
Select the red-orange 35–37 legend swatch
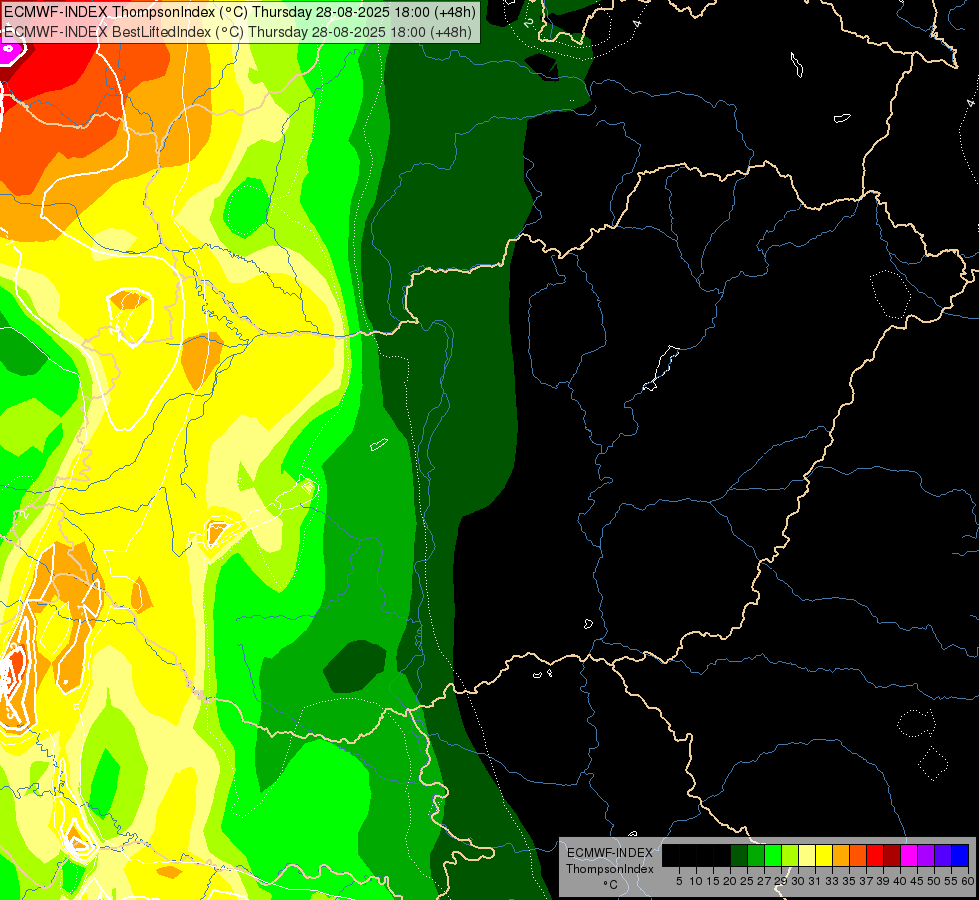tap(858, 855)
